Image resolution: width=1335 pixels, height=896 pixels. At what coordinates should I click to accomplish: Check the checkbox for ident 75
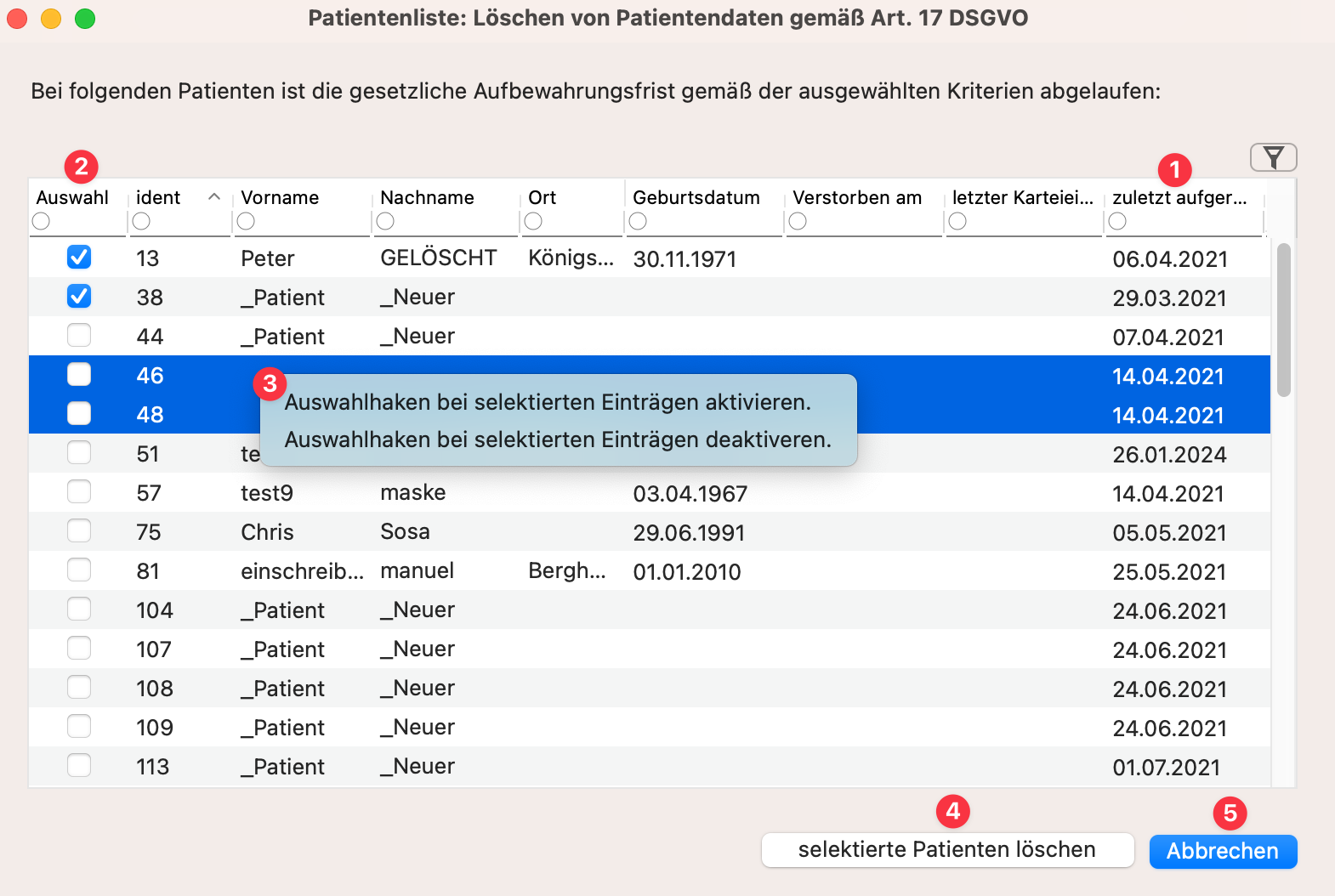pyautogui.click(x=79, y=530)
